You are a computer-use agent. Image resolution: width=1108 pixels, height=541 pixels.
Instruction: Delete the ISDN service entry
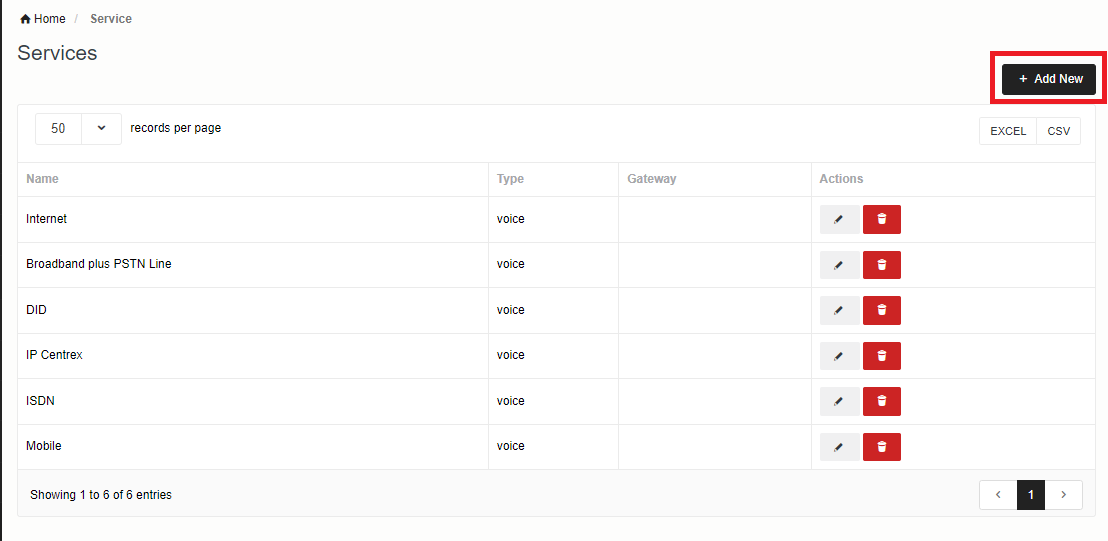pos(881,402)
